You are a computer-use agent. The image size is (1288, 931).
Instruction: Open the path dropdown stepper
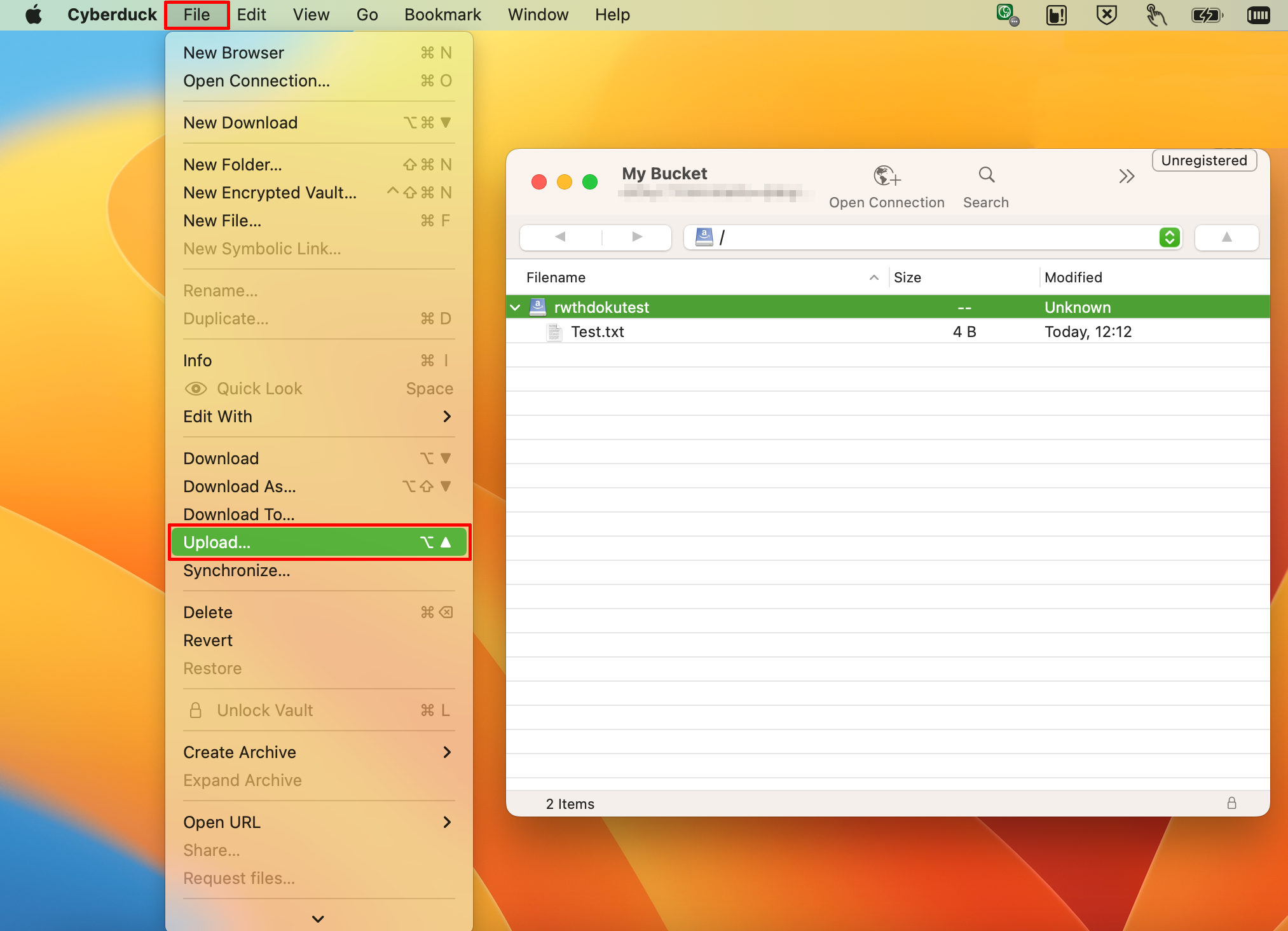pyautogui.click(x=1169, y=237)
